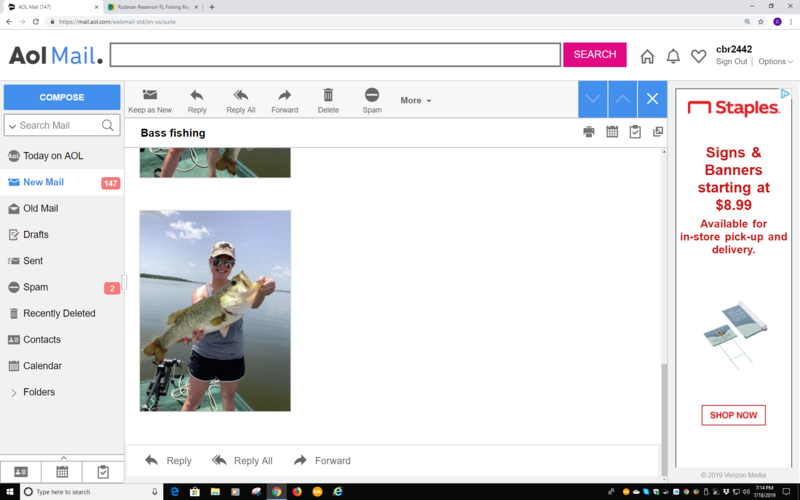Screen dimensions: 800x500
Task: Click the top toolbar Forward arrow icon
Action: pyautogui.click(x=285, y=95)
